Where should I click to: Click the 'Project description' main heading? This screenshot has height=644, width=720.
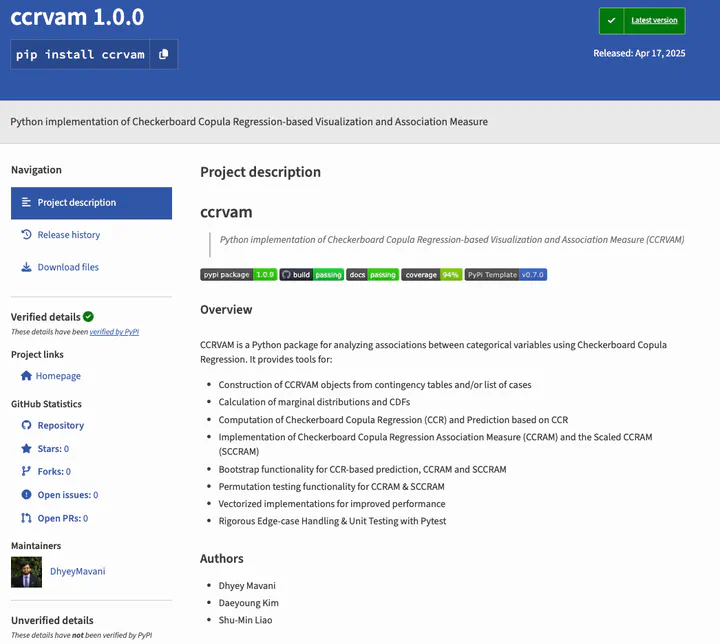click(x=260, y=172)
